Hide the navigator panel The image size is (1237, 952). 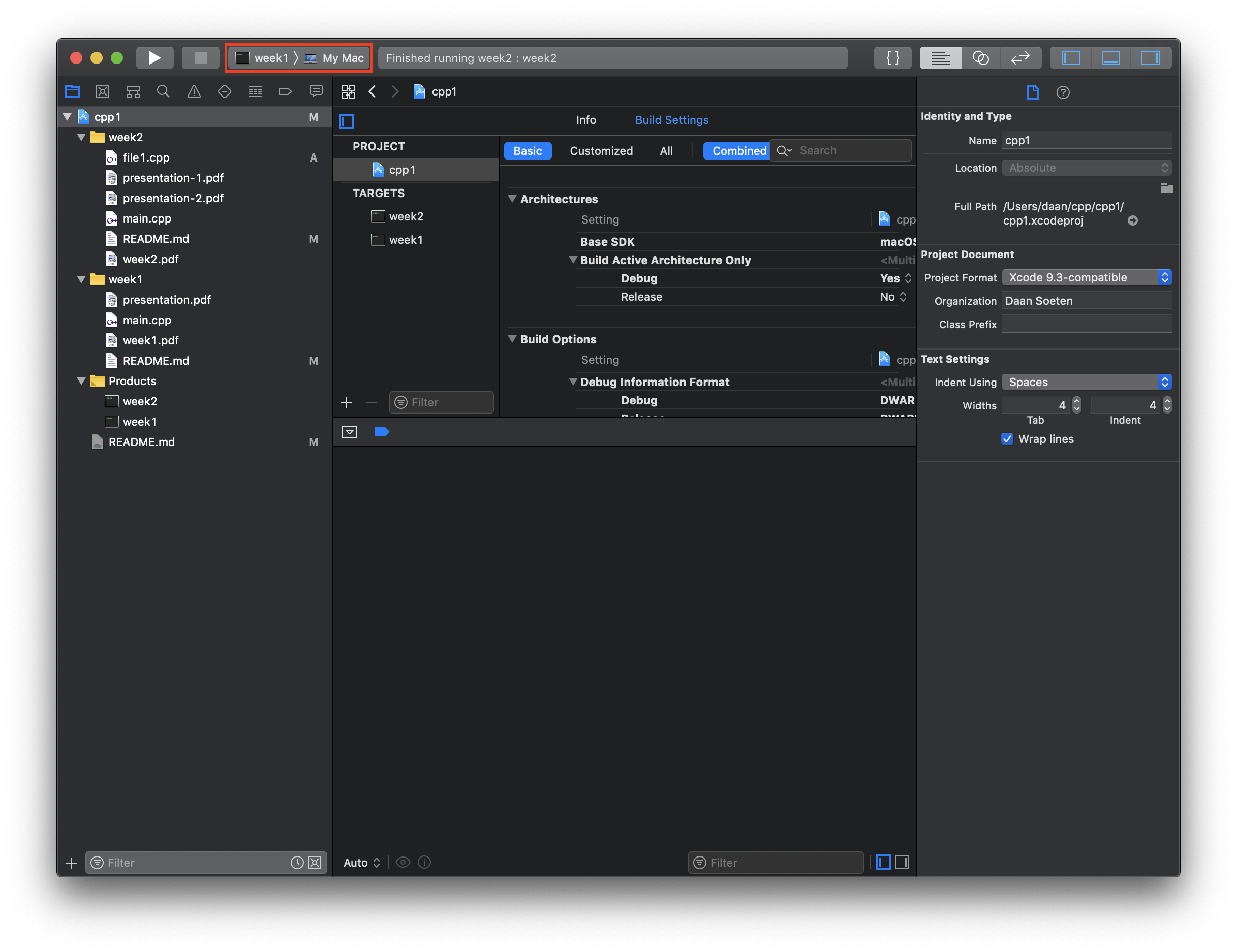click(x=1070, y=58)
